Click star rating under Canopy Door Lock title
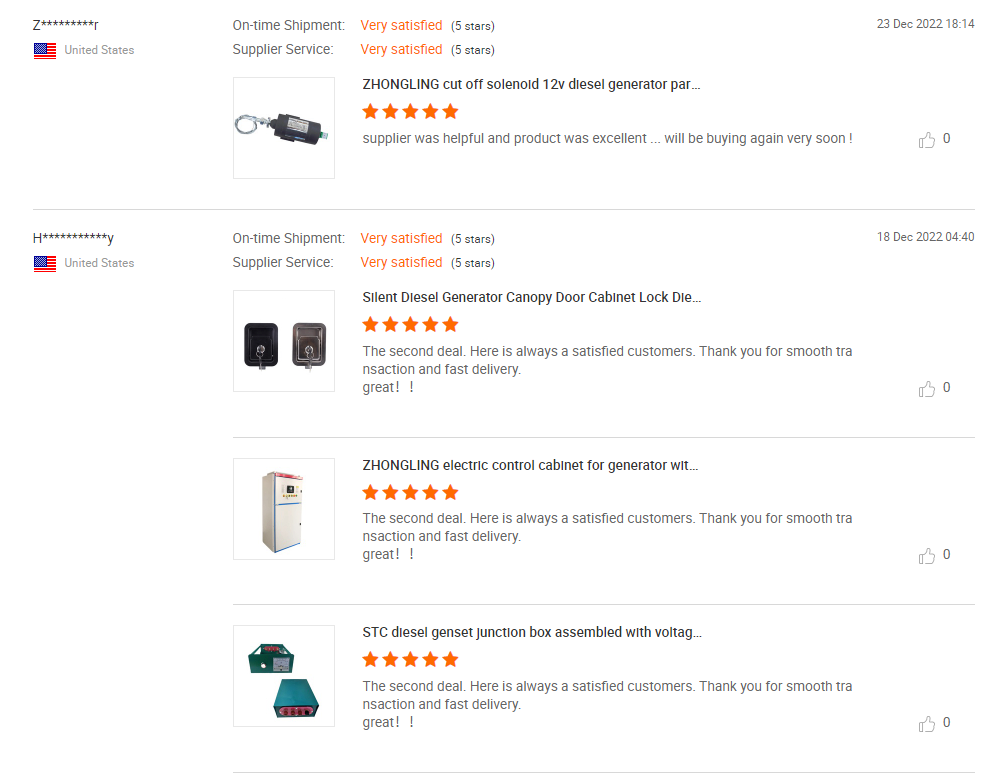990x775 pixels. coord(410,324)
